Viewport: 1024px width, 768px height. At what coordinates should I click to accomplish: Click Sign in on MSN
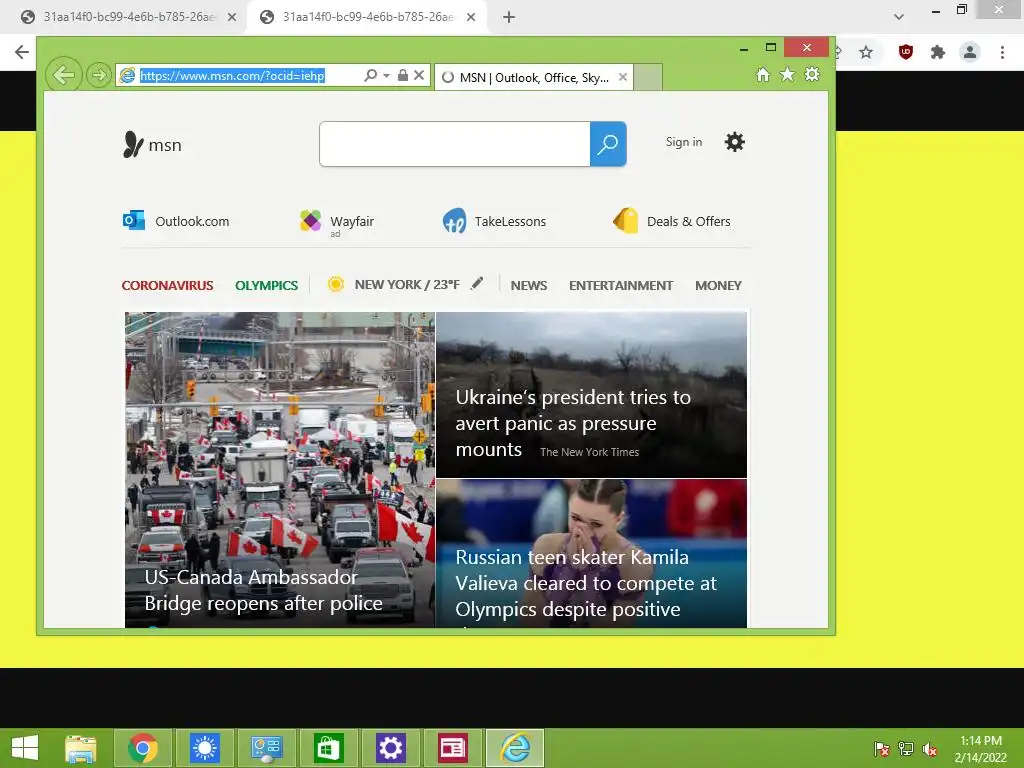click(x=684, y=142)
